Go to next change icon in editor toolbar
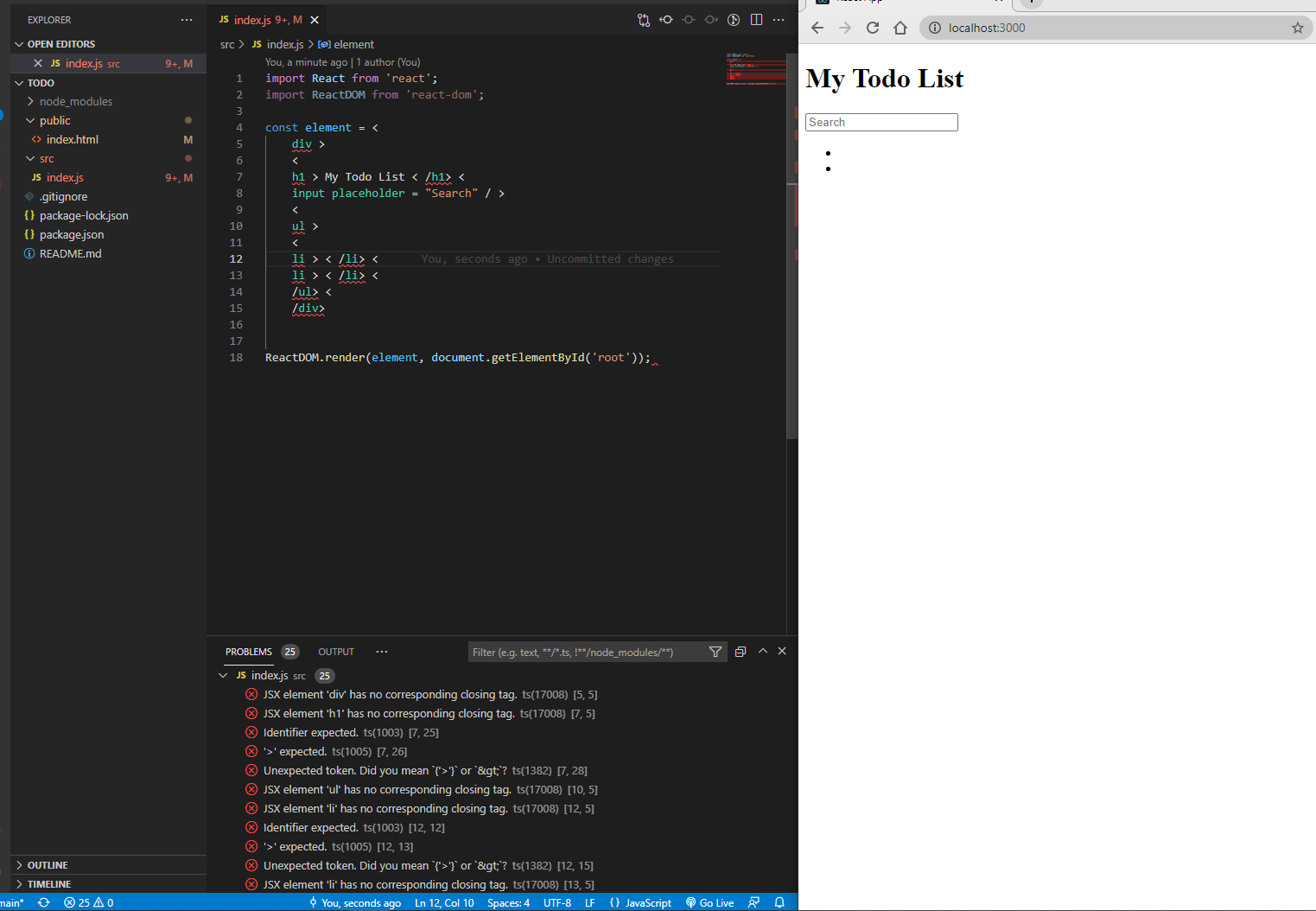This screenshot has width=1316, height=911. [x=711, y=20]
